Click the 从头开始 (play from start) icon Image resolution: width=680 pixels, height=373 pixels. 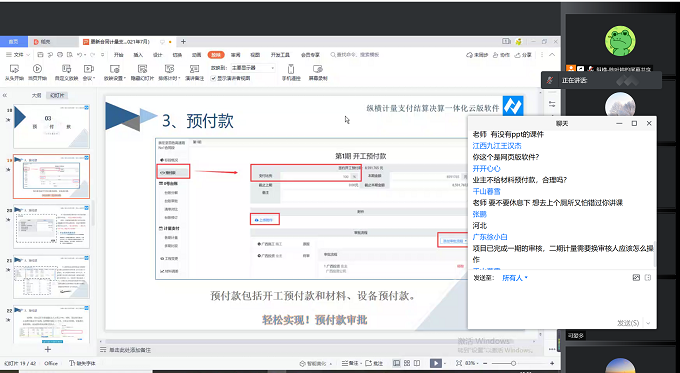[x=14, y=69]
